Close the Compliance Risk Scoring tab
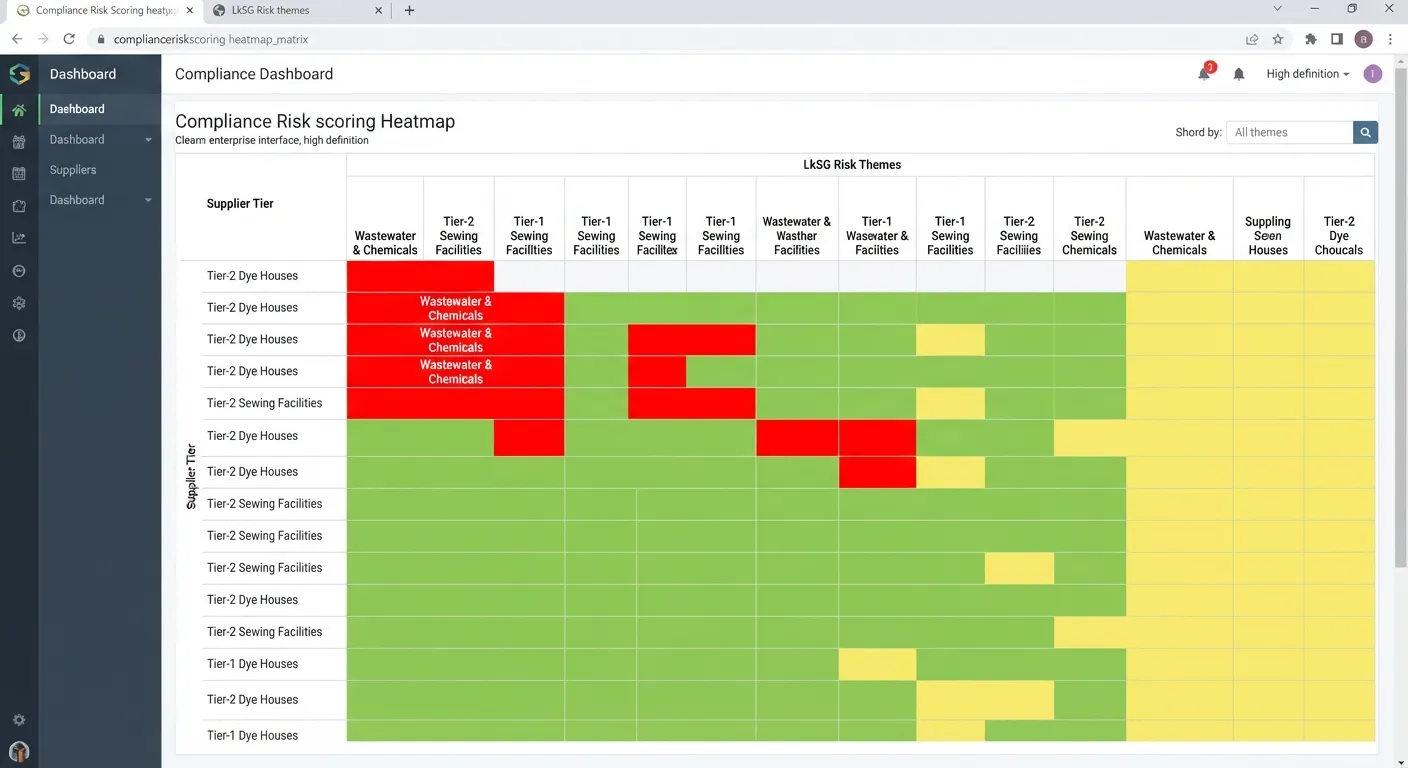Screen dimensions: 1408x768 tap(190, 10)
